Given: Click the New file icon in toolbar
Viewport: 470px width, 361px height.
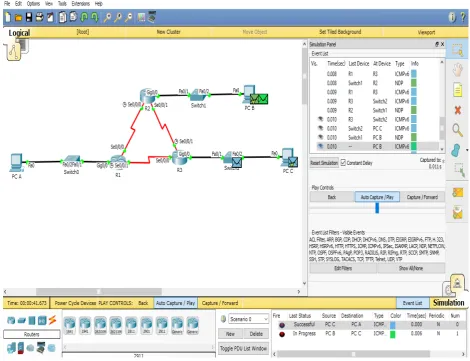Looking at the screenshot, I should [8, 17].
